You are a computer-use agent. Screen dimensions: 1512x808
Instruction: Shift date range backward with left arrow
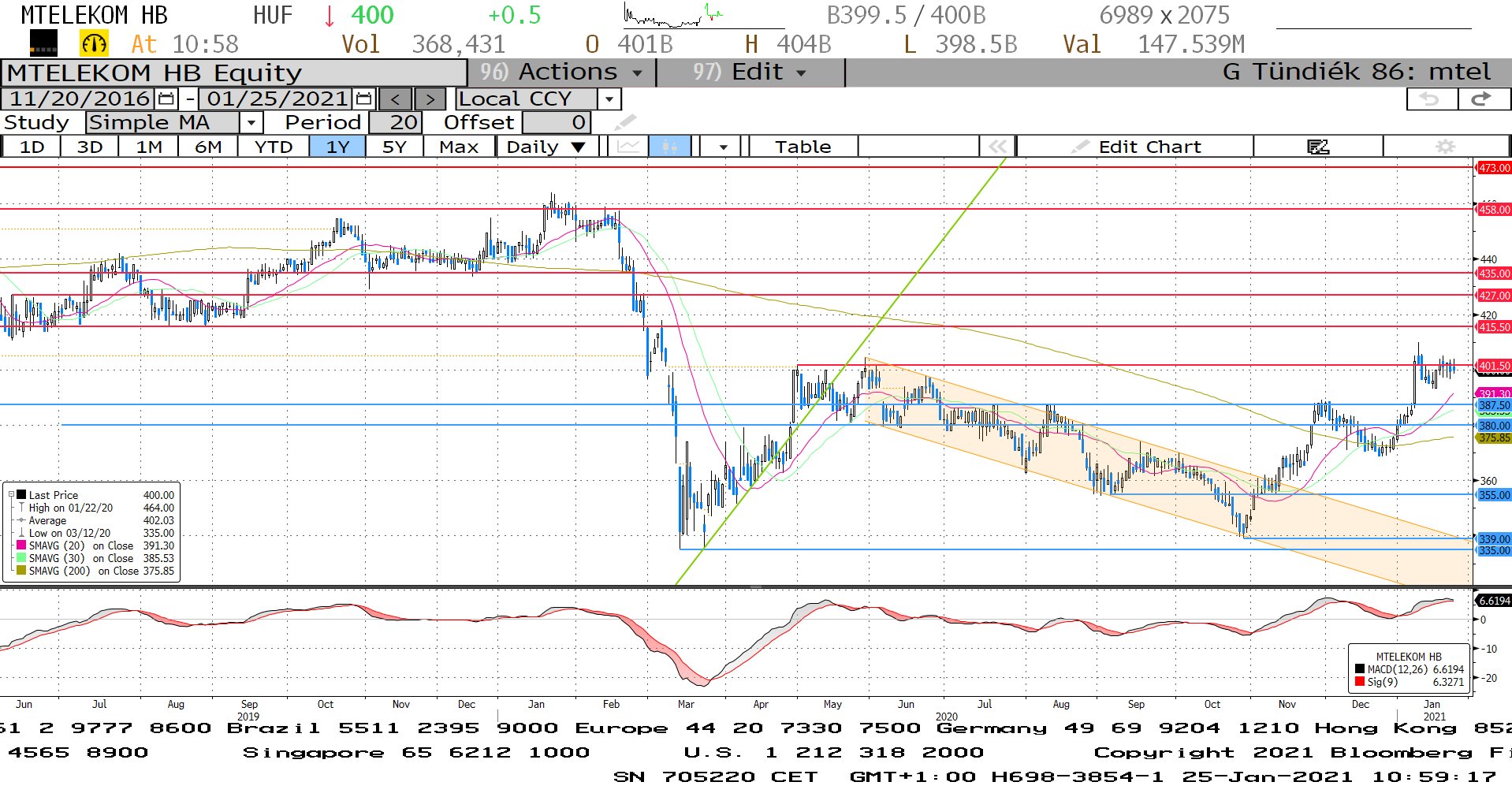point(396,99)
